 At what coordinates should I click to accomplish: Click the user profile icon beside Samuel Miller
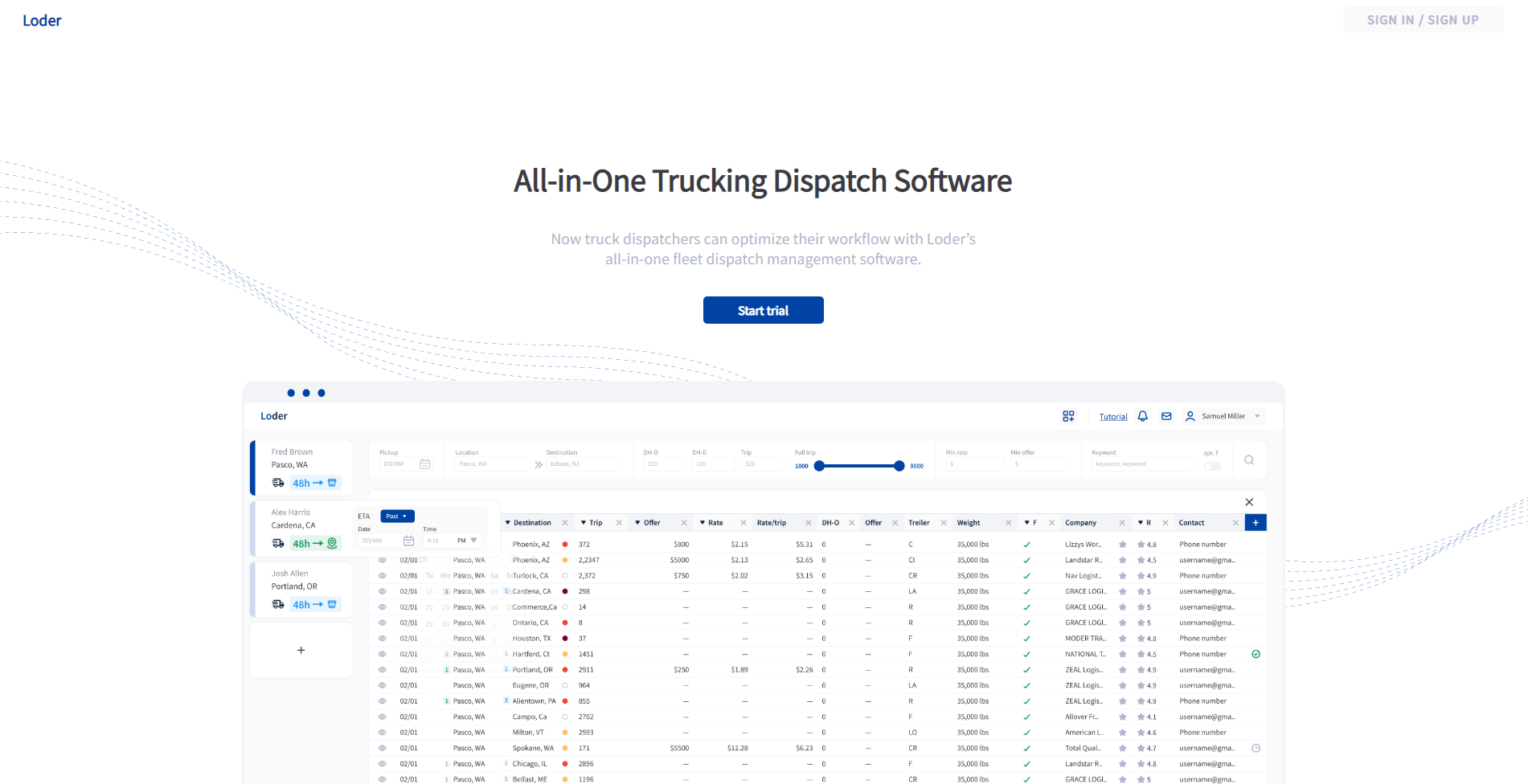[1190, 416]
